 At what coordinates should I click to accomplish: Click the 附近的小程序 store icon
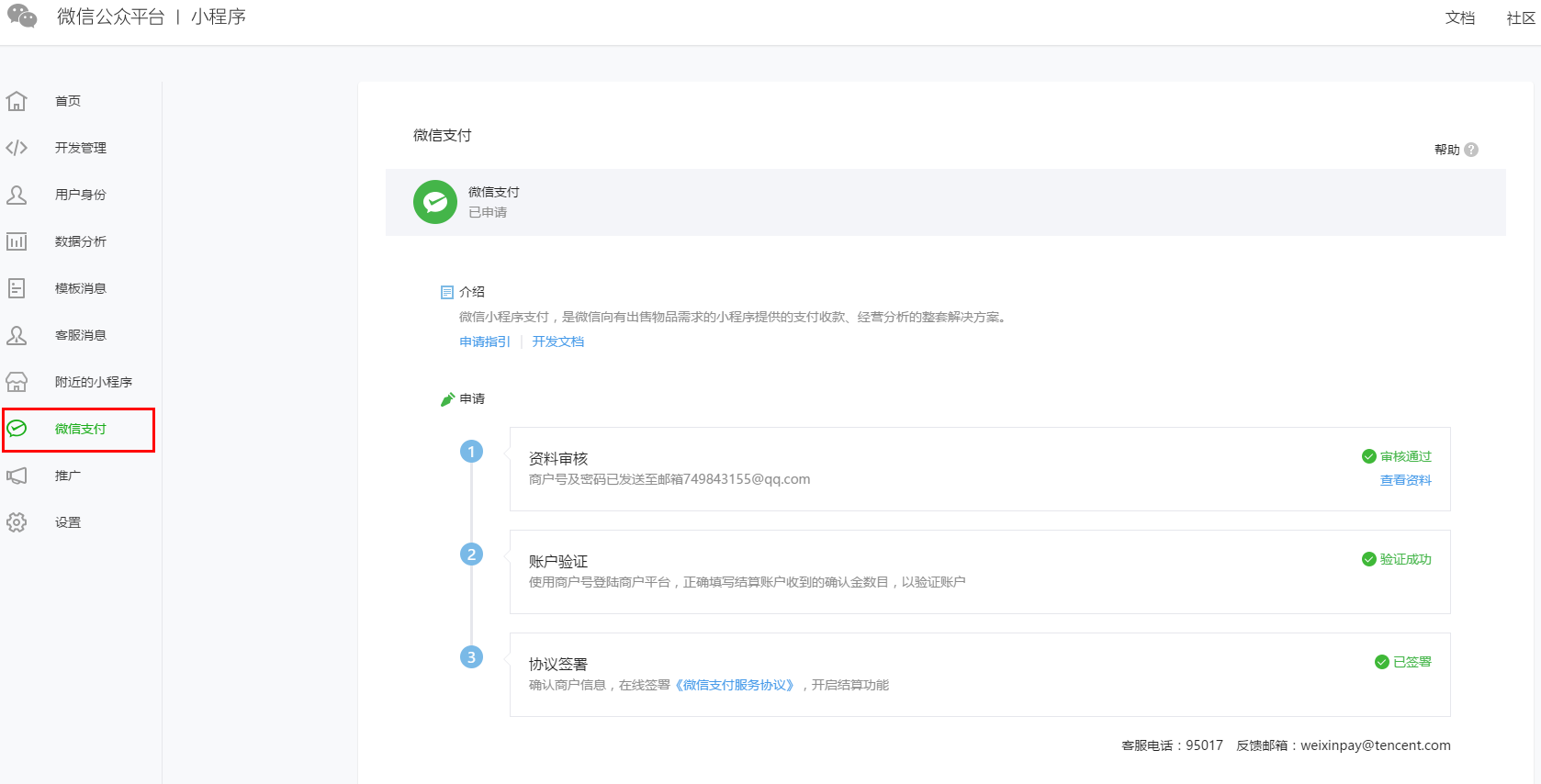tap(17, 382)
